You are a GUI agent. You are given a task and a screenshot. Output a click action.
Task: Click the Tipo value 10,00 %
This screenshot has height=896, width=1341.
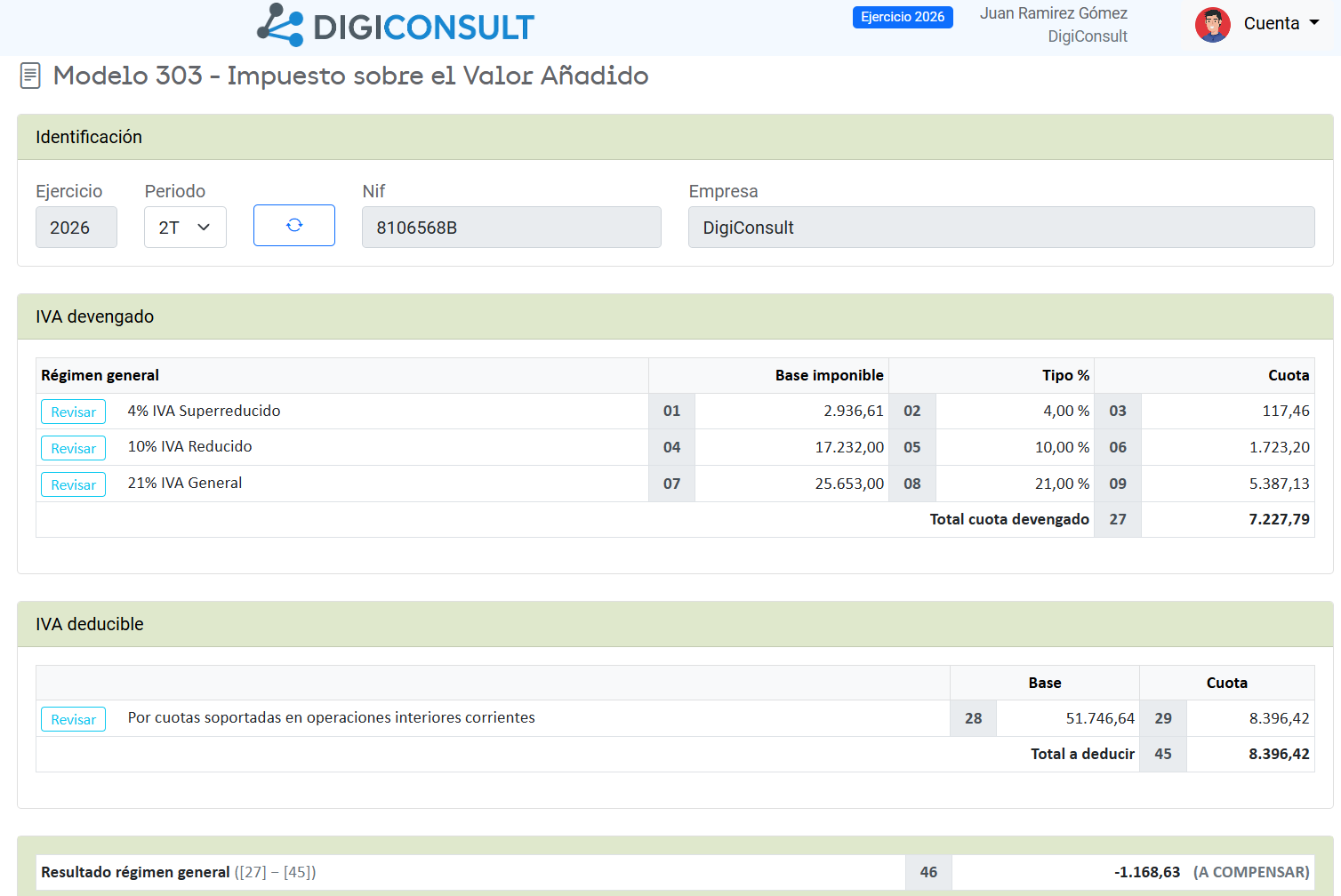point(1062,447)
